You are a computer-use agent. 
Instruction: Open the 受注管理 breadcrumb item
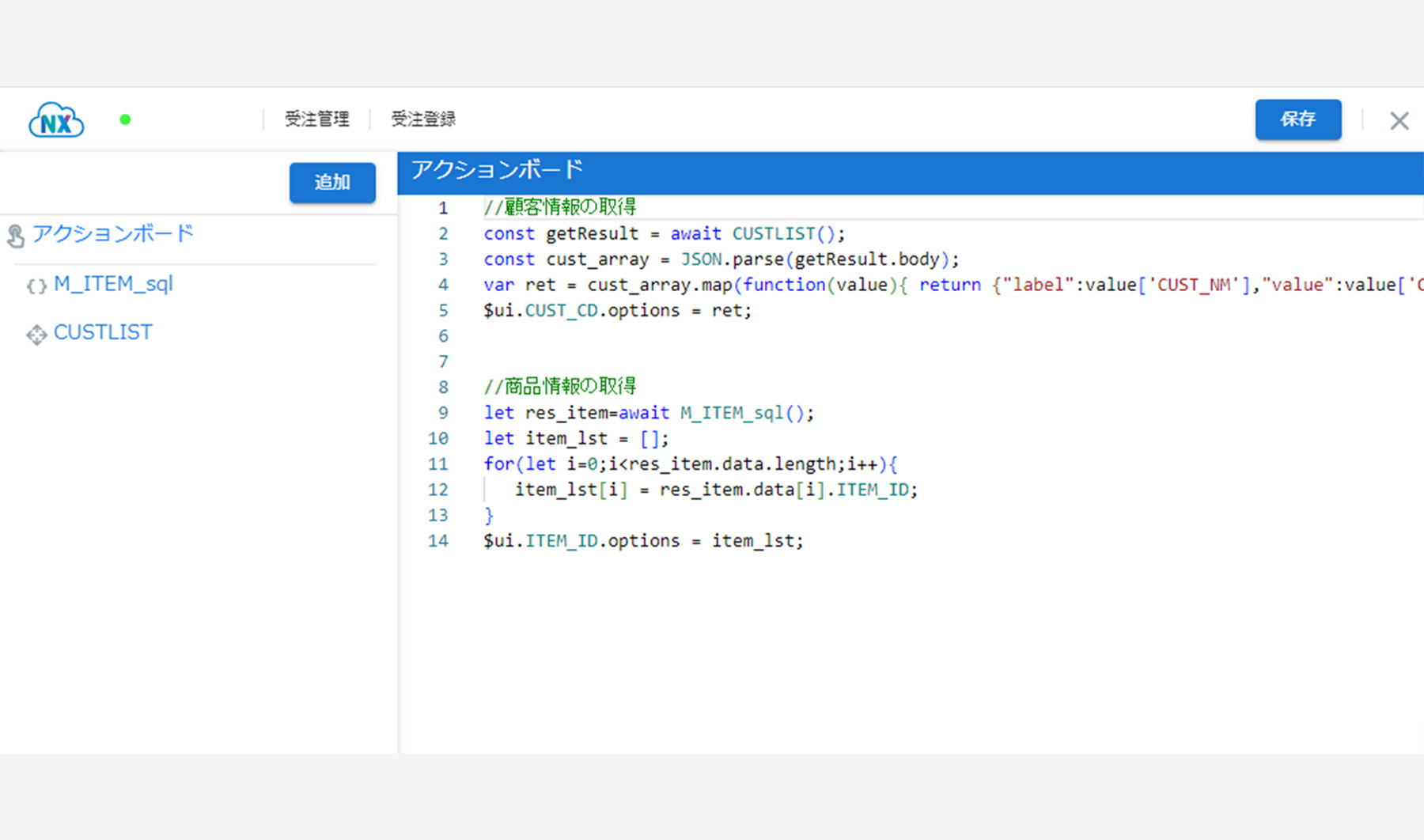pyautogui.click(x=316, y=119)
